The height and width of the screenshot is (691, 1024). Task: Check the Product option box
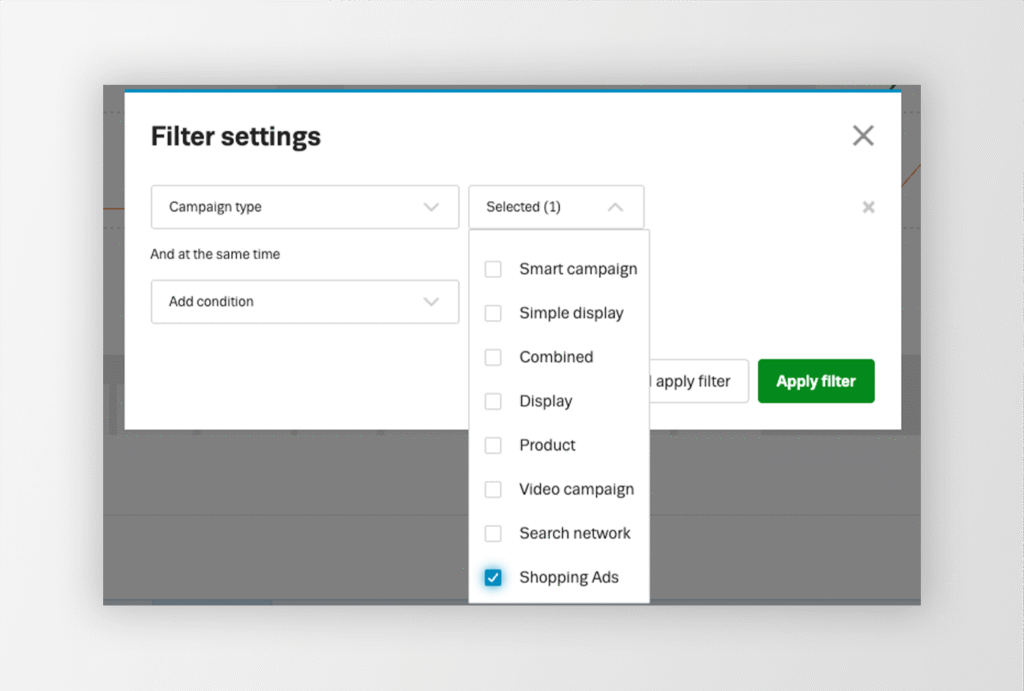pos(493,445)
